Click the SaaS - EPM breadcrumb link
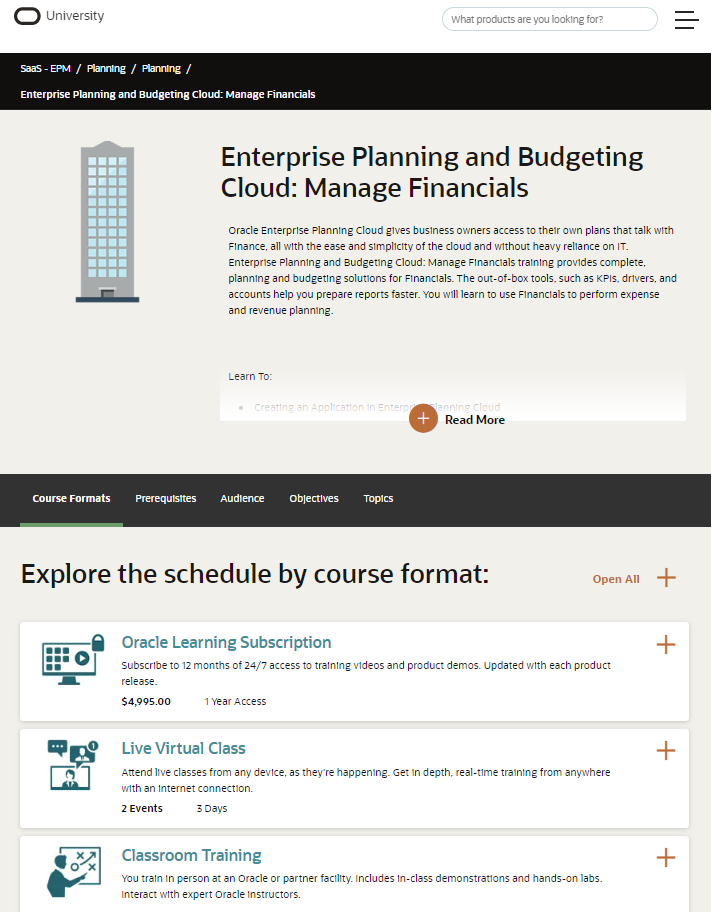 tap(44, 69)
